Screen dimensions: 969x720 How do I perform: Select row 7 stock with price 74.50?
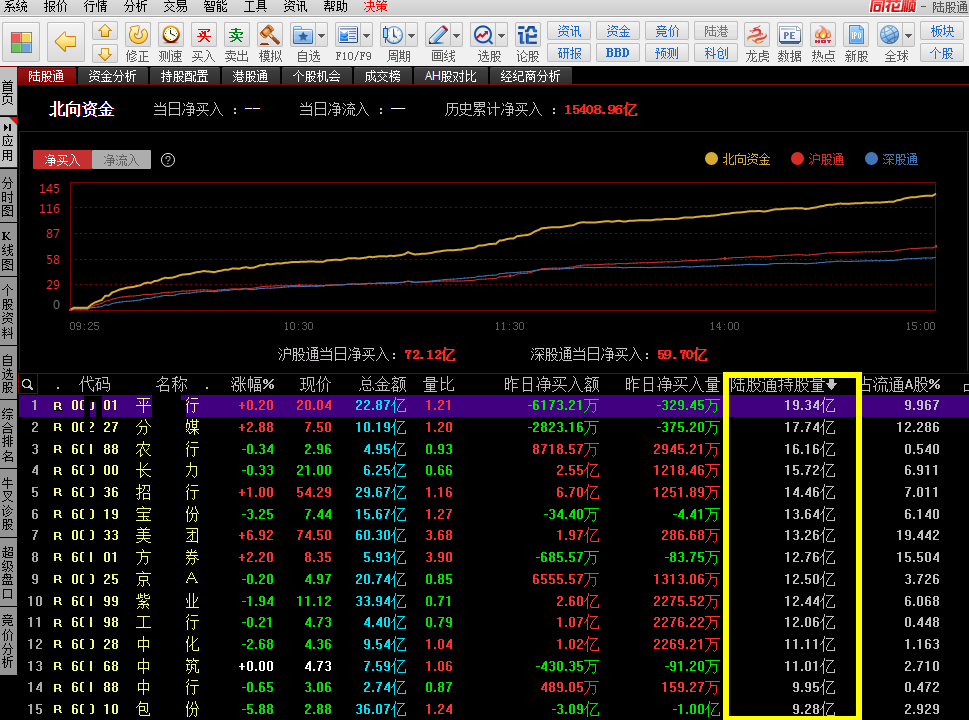click(493, 535)
